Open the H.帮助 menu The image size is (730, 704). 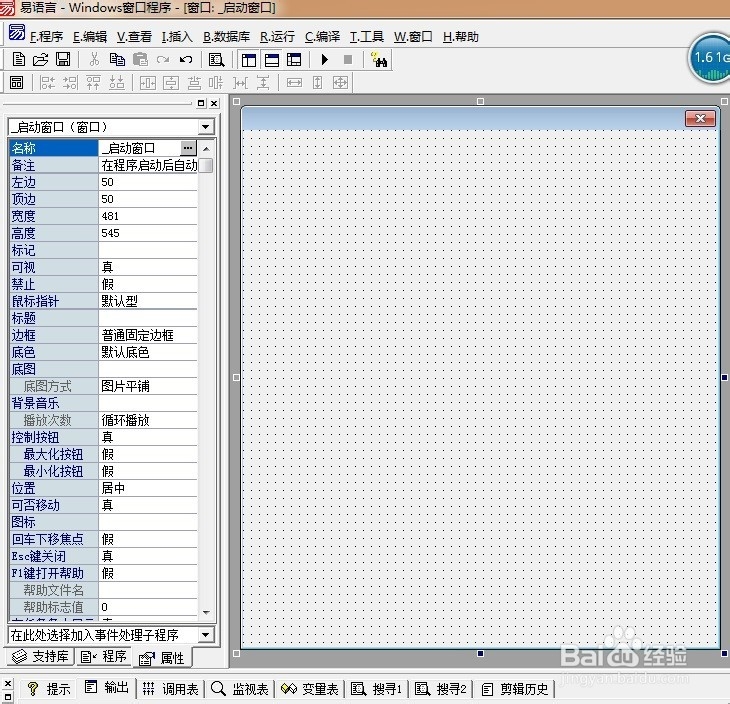tap(460, 37)
